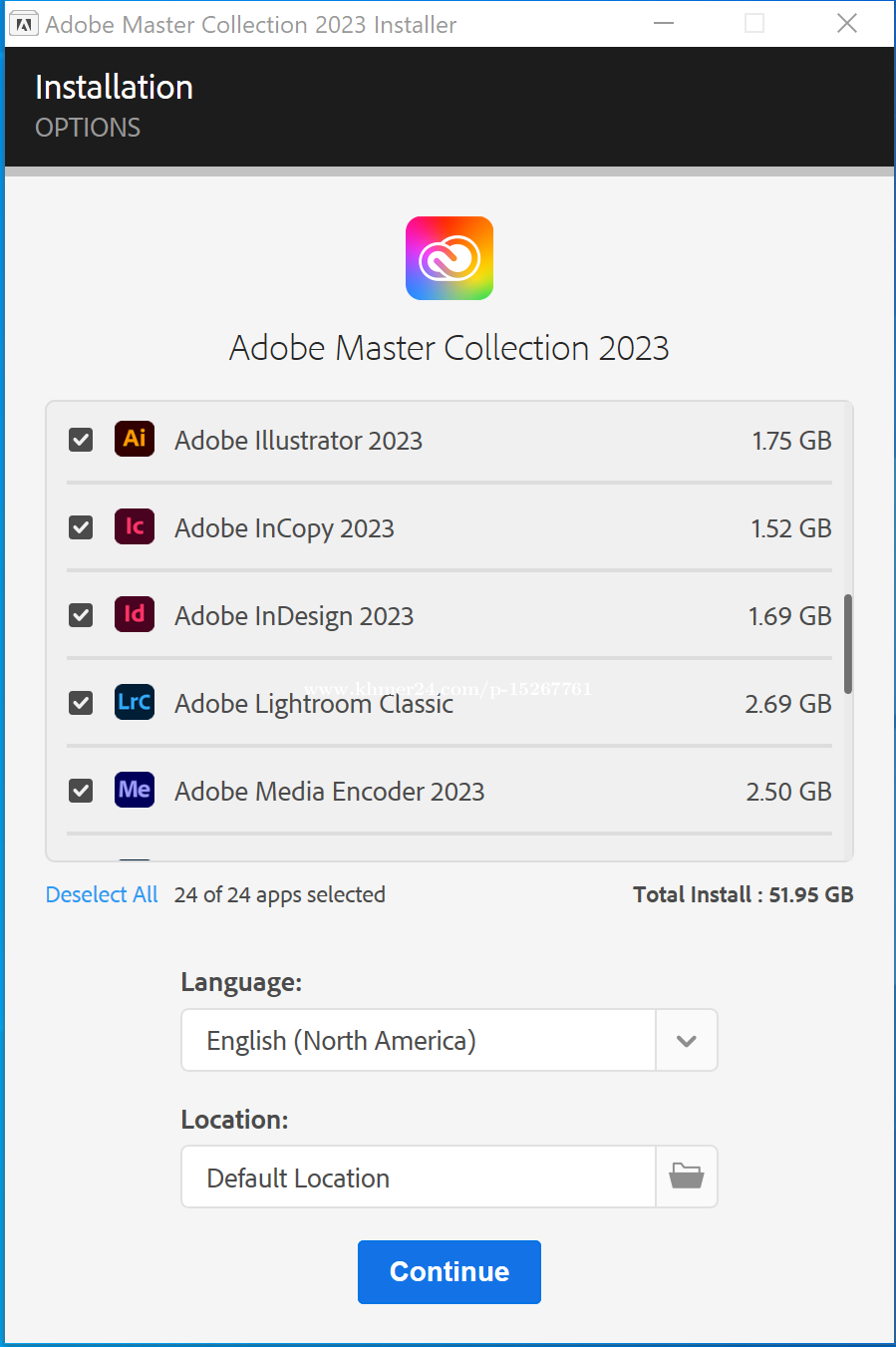Click the Continue button
The image size is (896, 1347).
(449, 1272)
